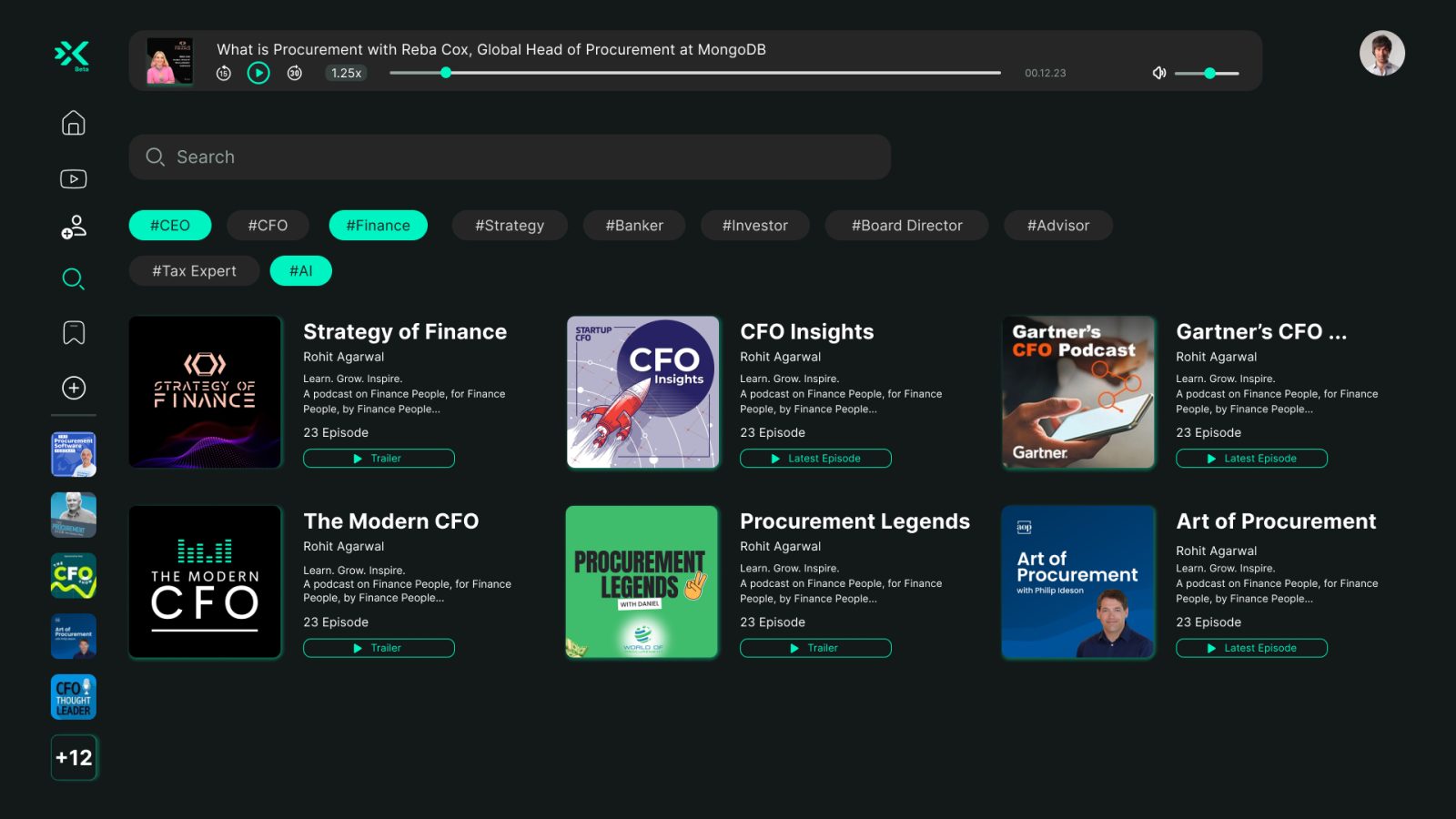1456x819 pixels.
Task: Toggle the #CFO tag filter
Action: (268, 226)
